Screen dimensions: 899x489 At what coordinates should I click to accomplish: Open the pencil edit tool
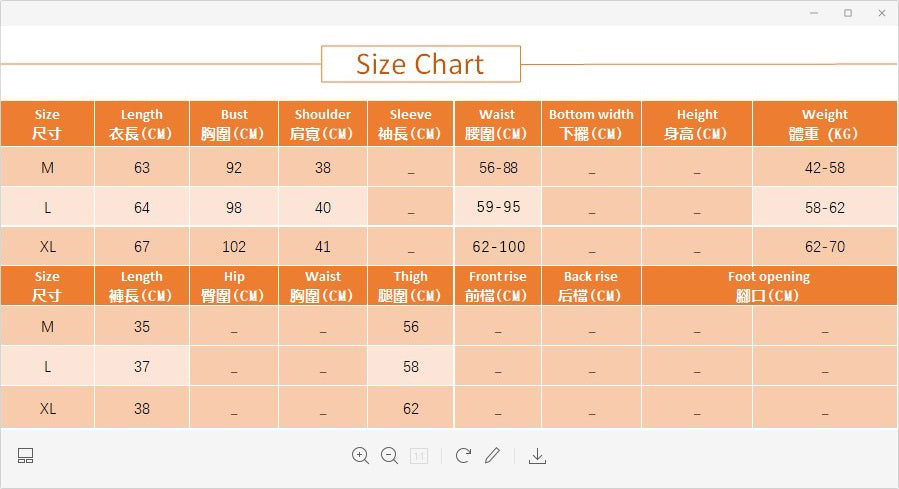pyautogui.click(x=492, y=456)
